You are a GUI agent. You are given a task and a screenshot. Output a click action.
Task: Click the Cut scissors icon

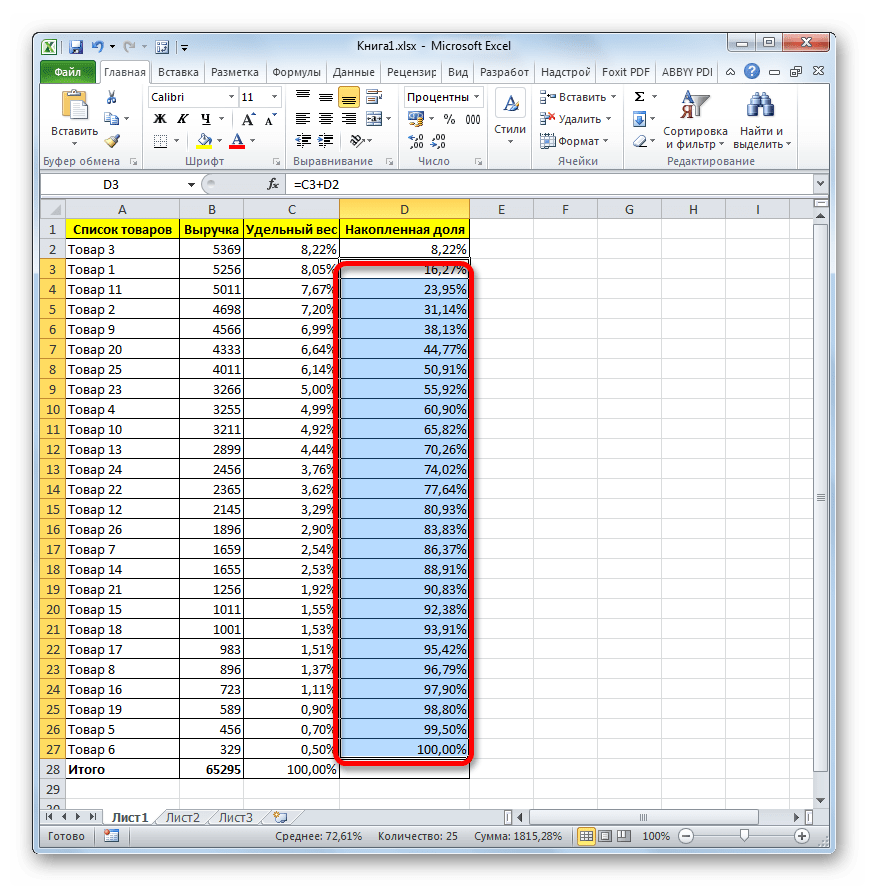coord(112,97)
